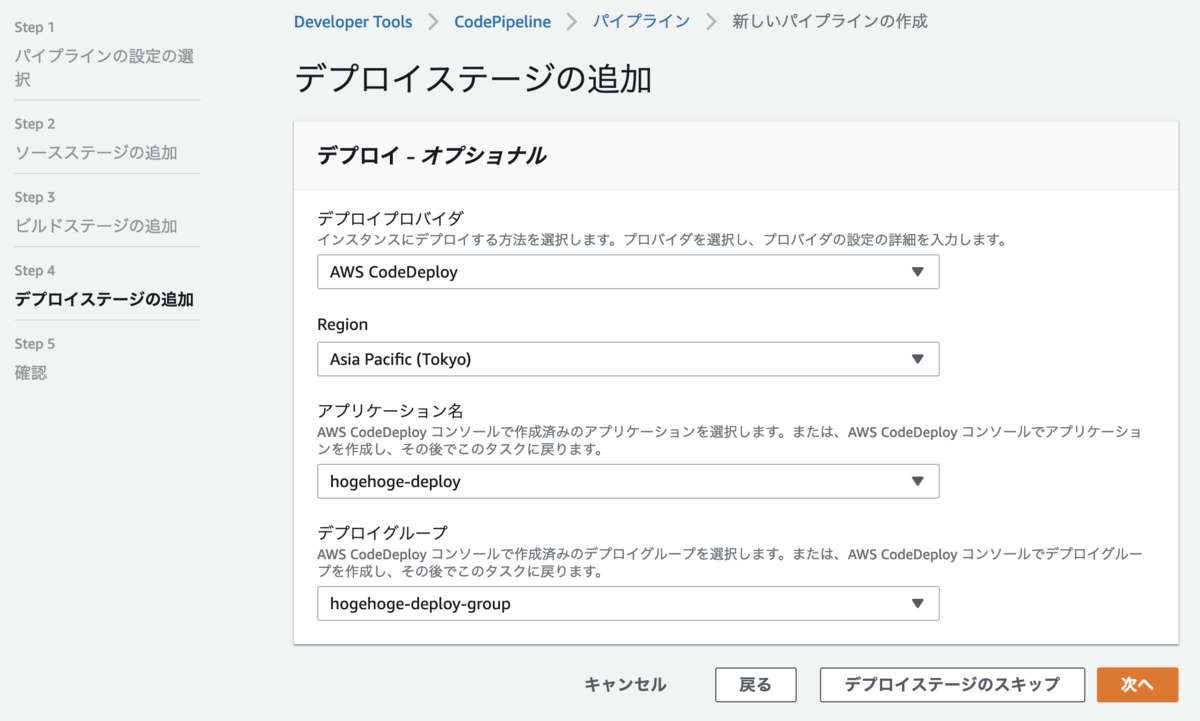Open the Developer Tools breadcrumb link
The image size is (1200, 721).
point(353,21)
